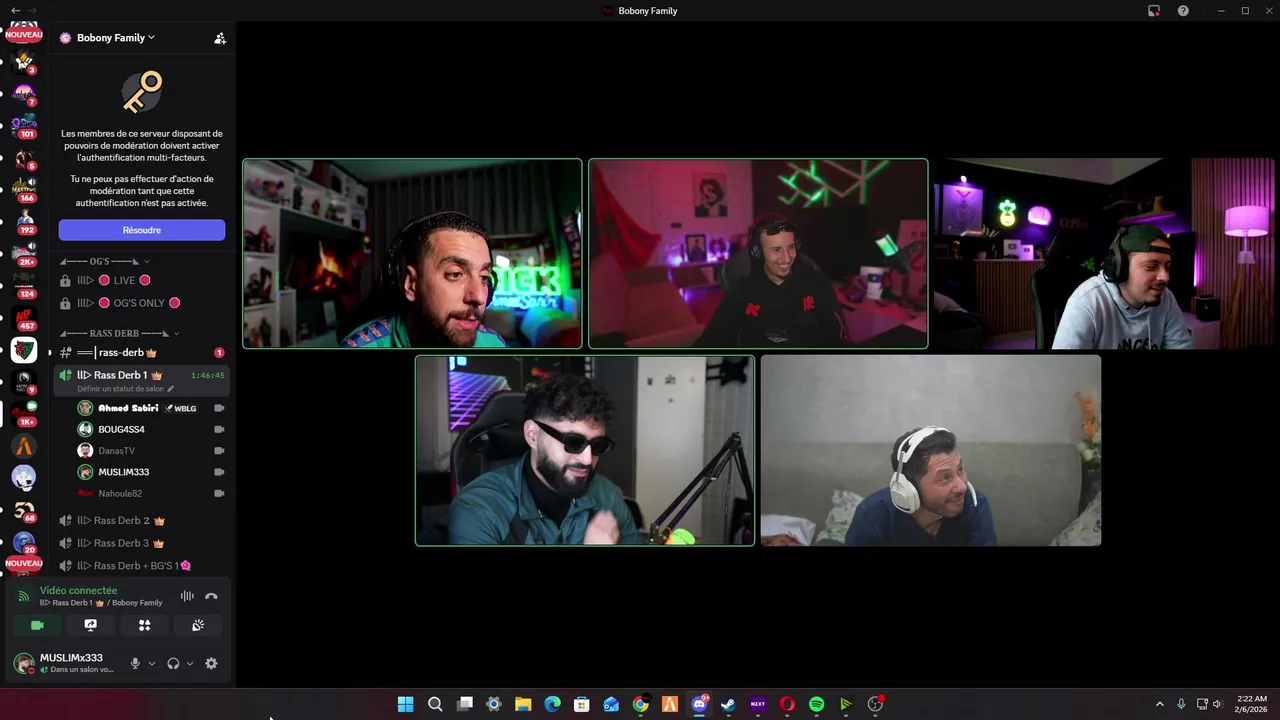The height and width of the screenshot is (720, 1280).
Task: Open headphones output options arrow
Action: point(190,663)
